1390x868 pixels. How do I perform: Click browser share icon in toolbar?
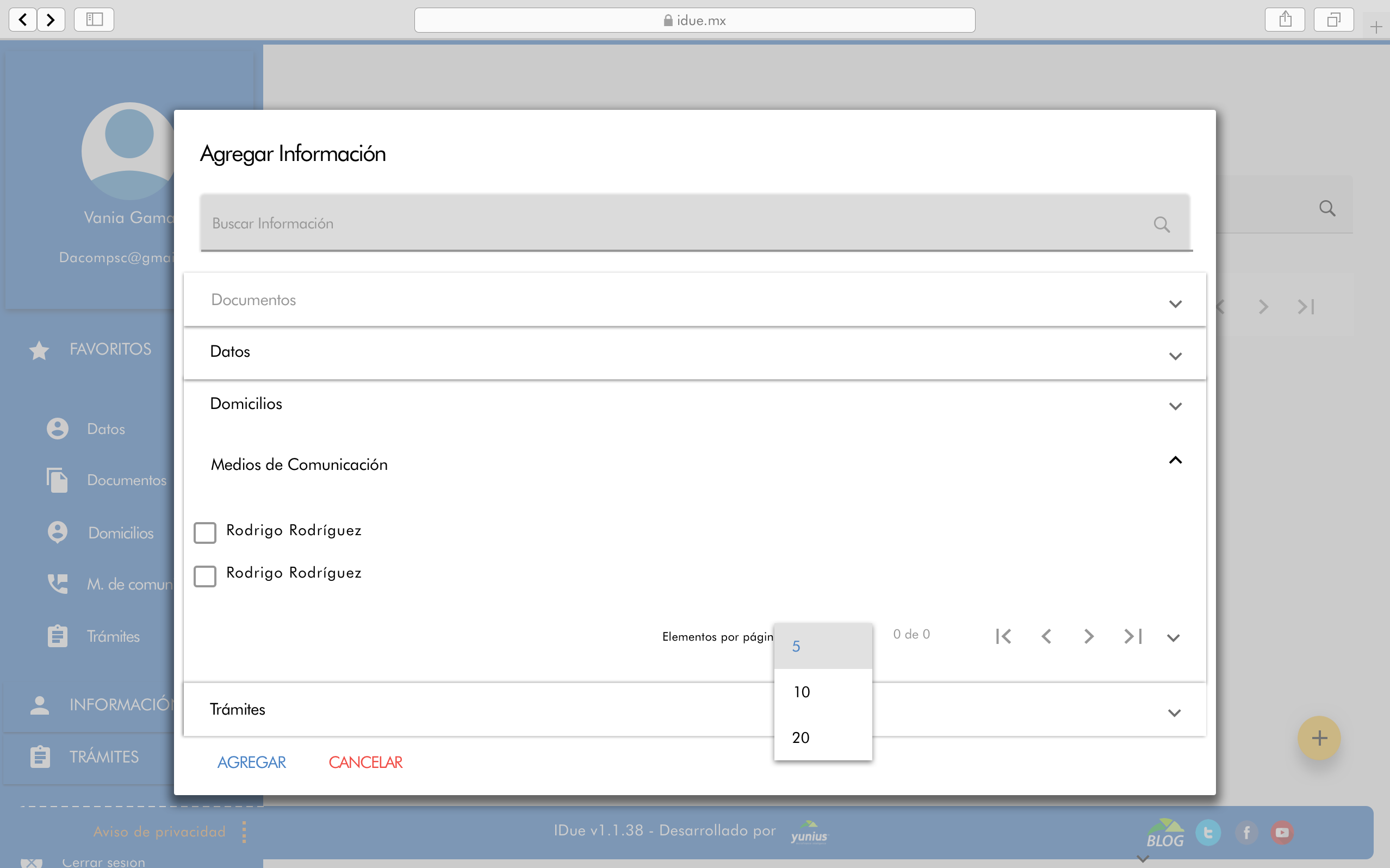coord(1285,20)
